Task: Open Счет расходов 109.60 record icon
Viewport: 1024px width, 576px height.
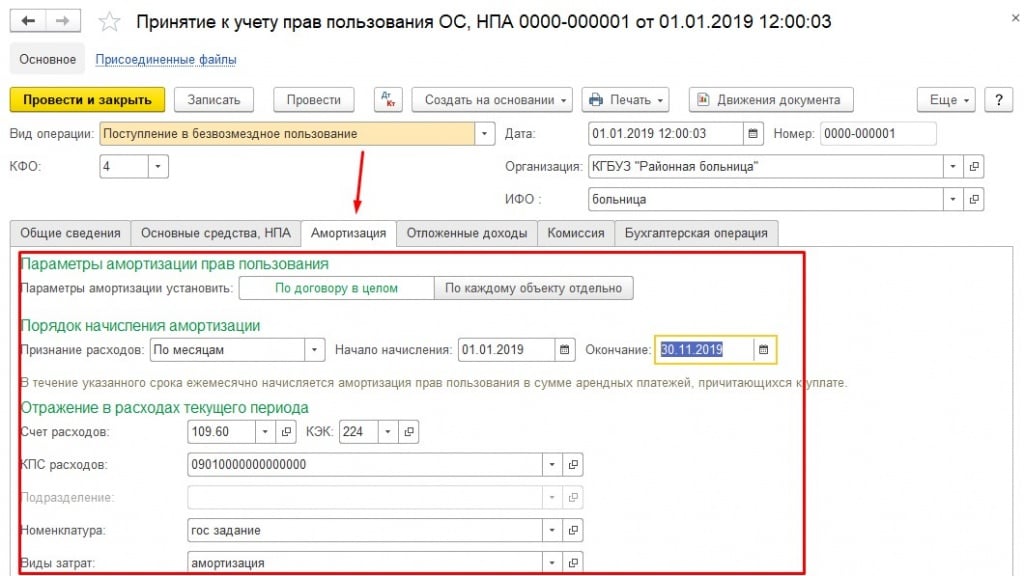Action: click(x=286, y=432)
